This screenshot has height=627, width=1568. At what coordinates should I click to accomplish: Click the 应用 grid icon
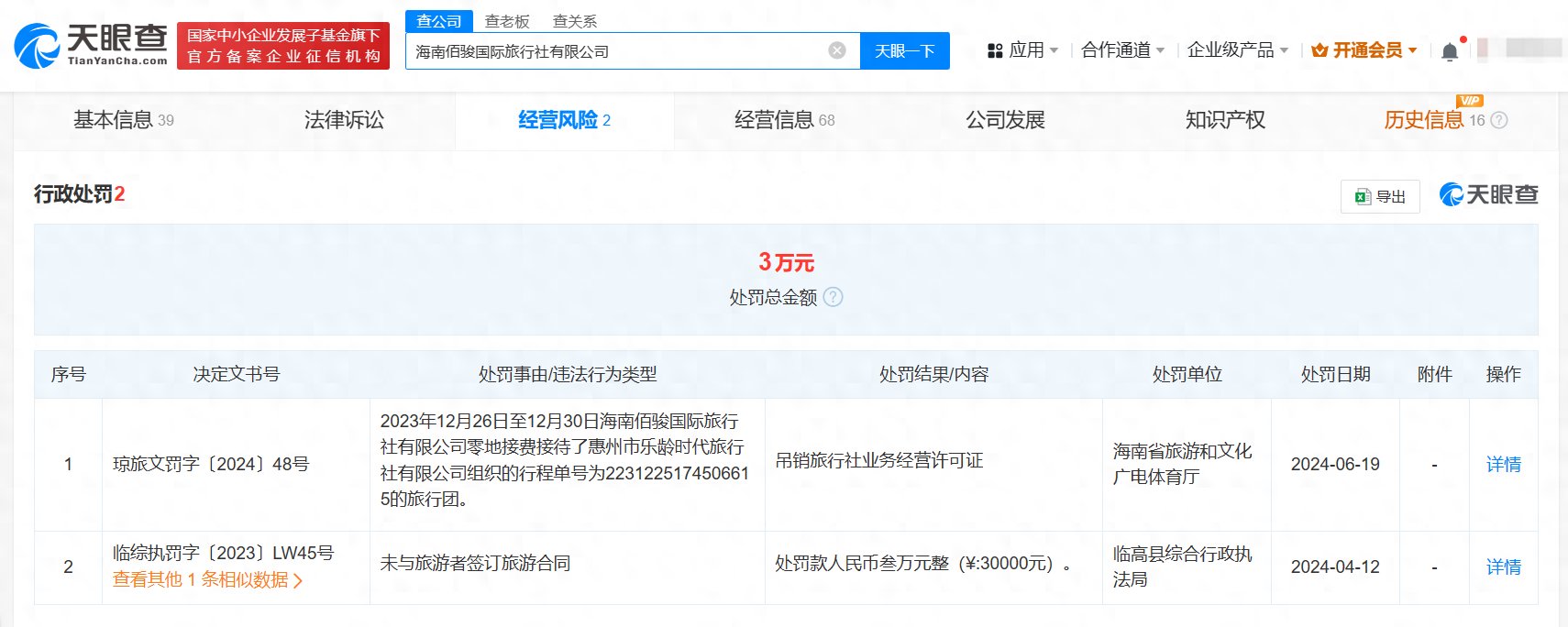pyautogui.click(x=995, y=50)
